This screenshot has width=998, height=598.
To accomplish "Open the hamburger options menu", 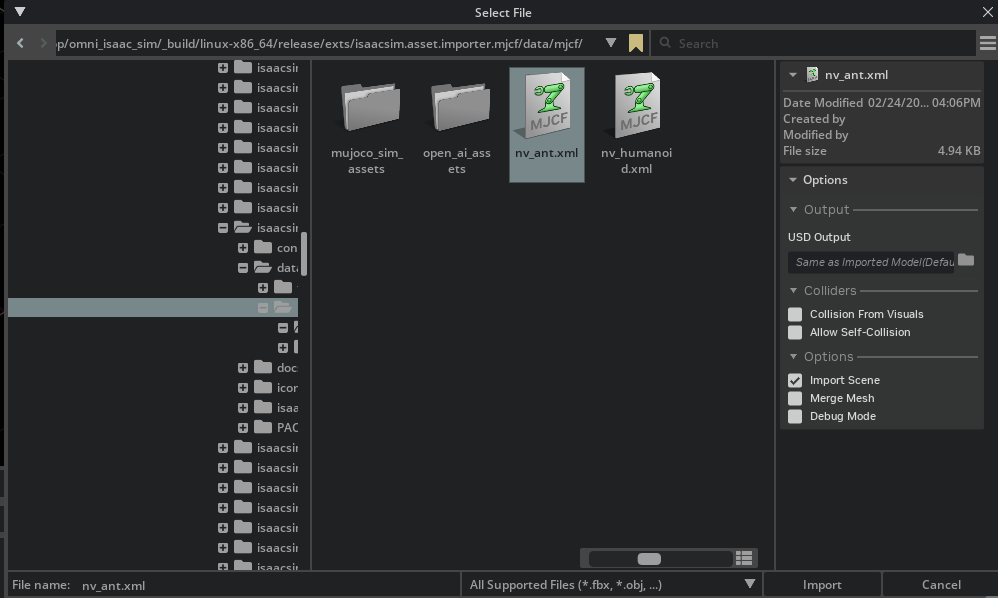I will click(987, 43).
